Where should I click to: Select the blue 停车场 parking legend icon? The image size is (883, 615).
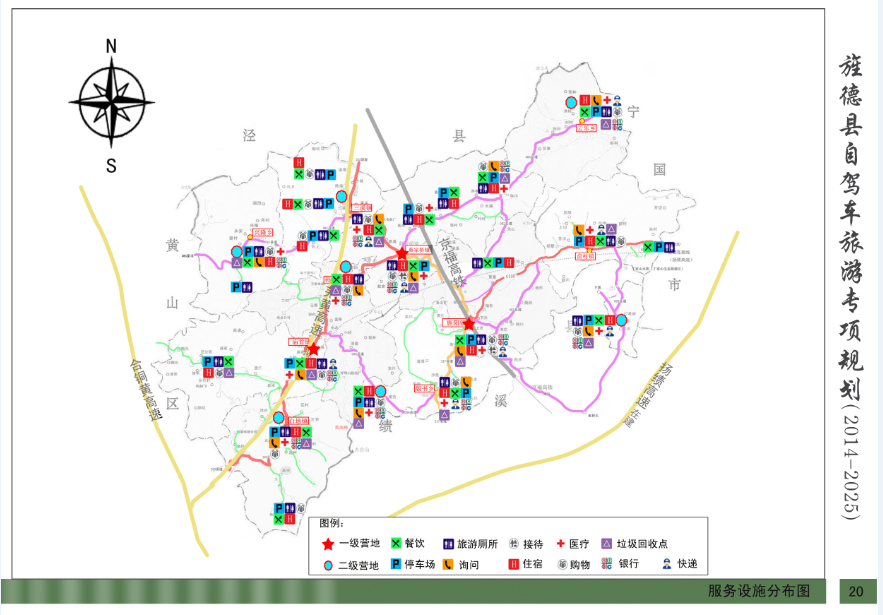(396, 565)
